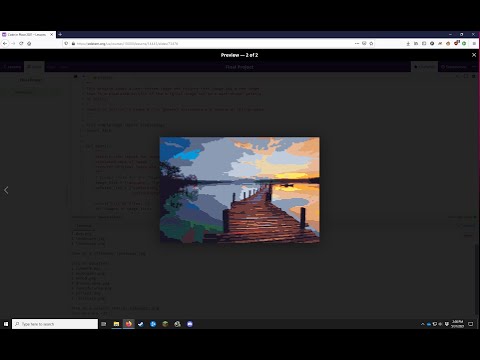The width and height of the screenshot is (480, 360).
Task: Toggle the browser sidebar icon
Action: 424,43
